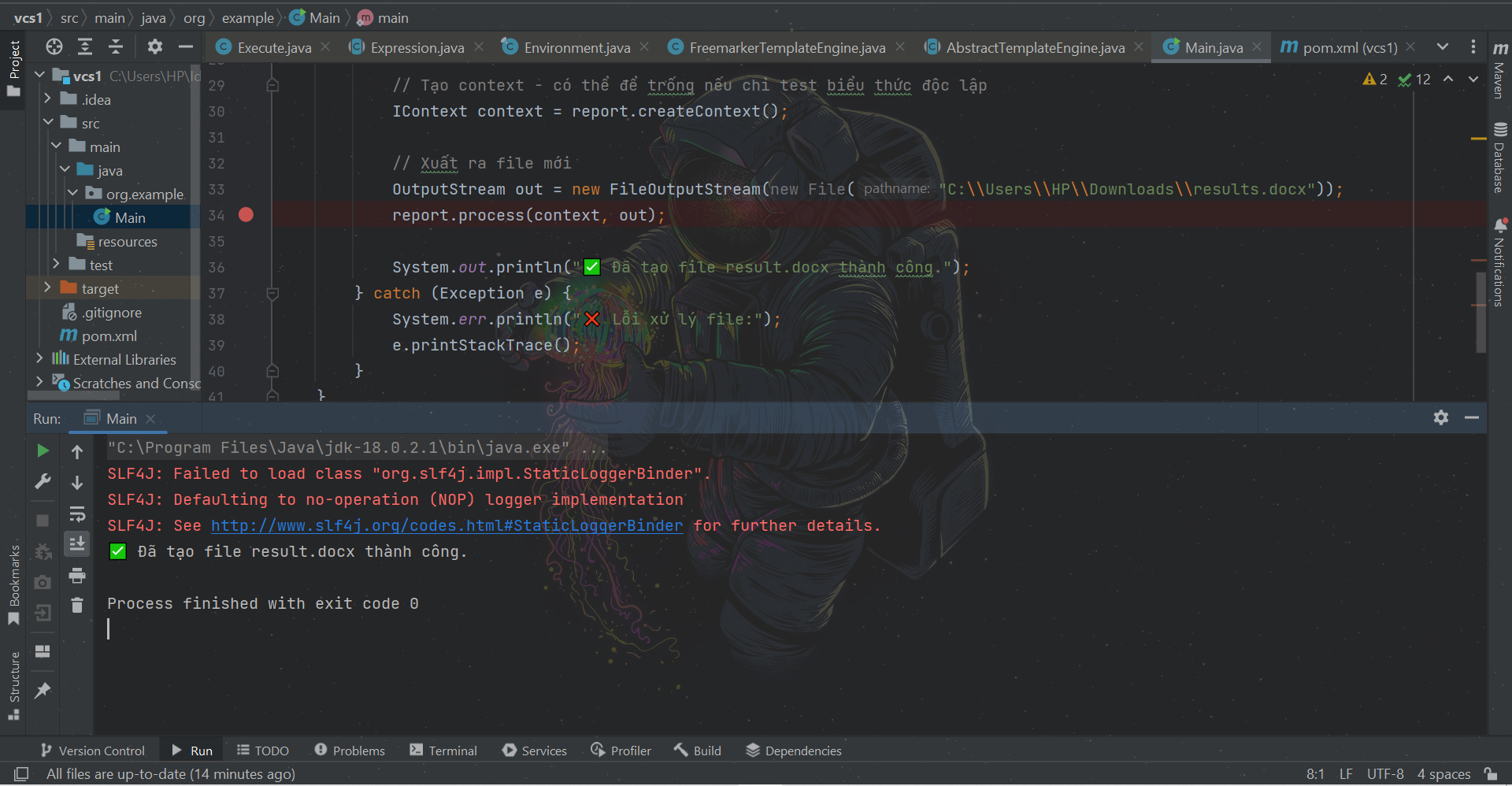
Task: Collapse the main folder in tree
Action: pos(57,146)
